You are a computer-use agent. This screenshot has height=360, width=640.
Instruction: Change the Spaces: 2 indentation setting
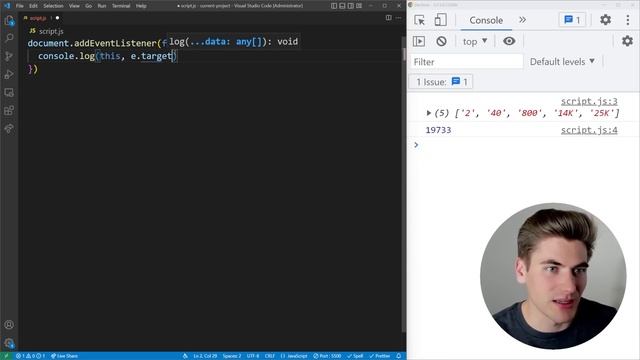pyautogui.click(x=232, y=356)
